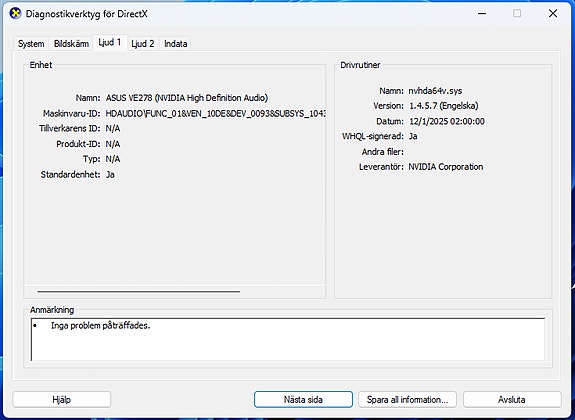Click Spara all information button

(407, 399)
